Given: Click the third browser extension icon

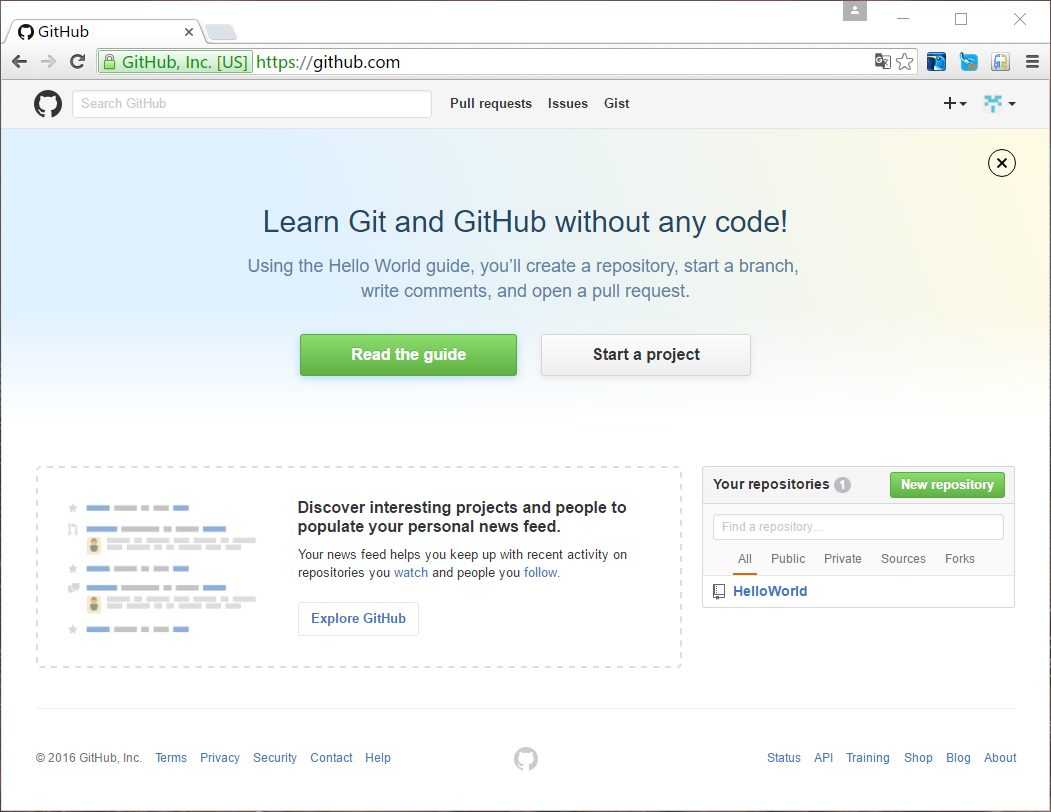Looking at the screenshot, I should 1000,62.
